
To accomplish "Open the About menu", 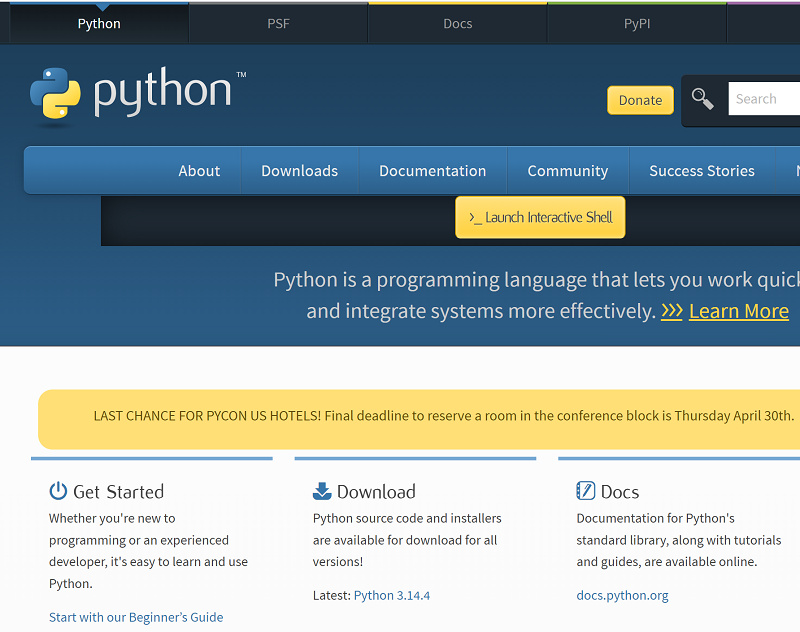I will click(x=199, y=171).
